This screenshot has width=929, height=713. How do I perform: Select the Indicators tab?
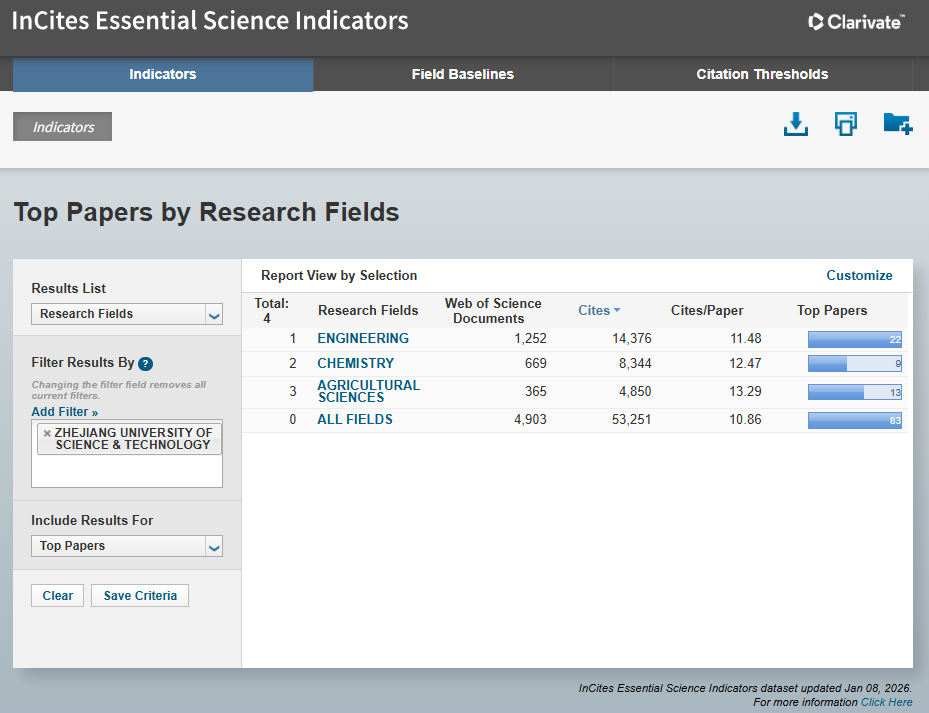[163, 74]
